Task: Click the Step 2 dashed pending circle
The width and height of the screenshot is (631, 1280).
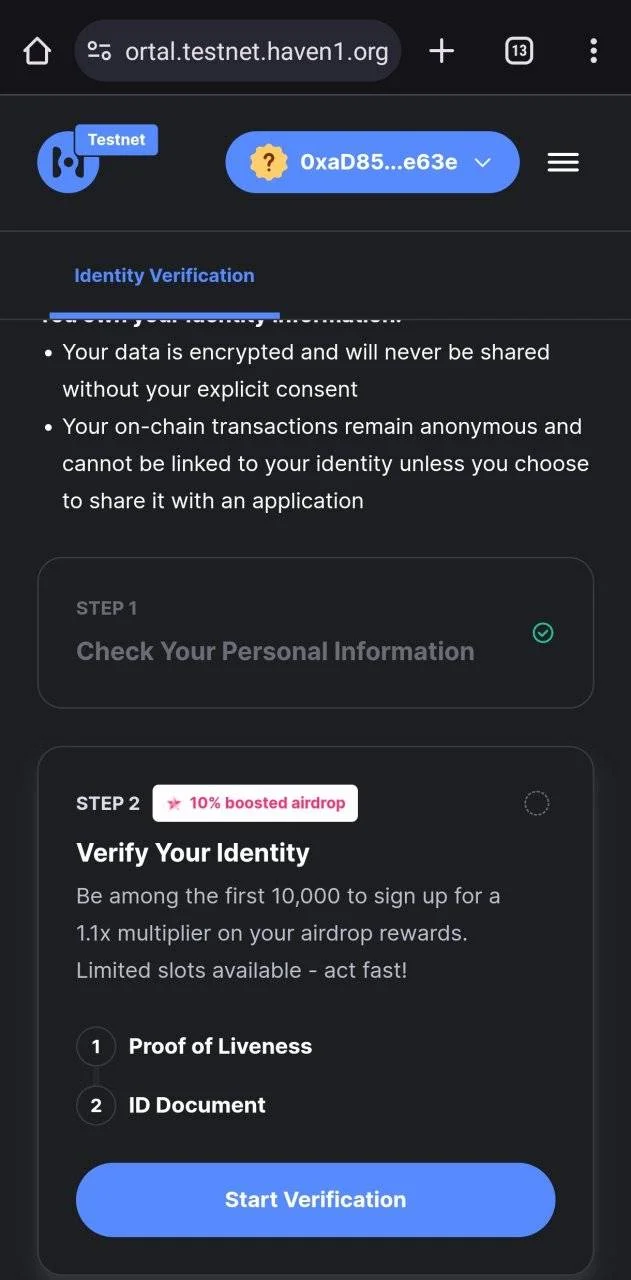Action: pos(537,803)
